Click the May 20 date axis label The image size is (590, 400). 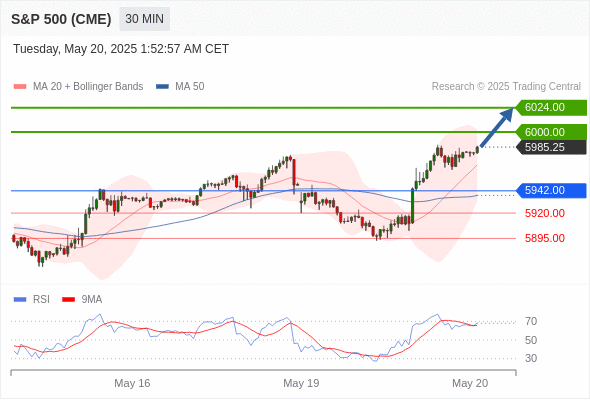click(x=470, y=383)
